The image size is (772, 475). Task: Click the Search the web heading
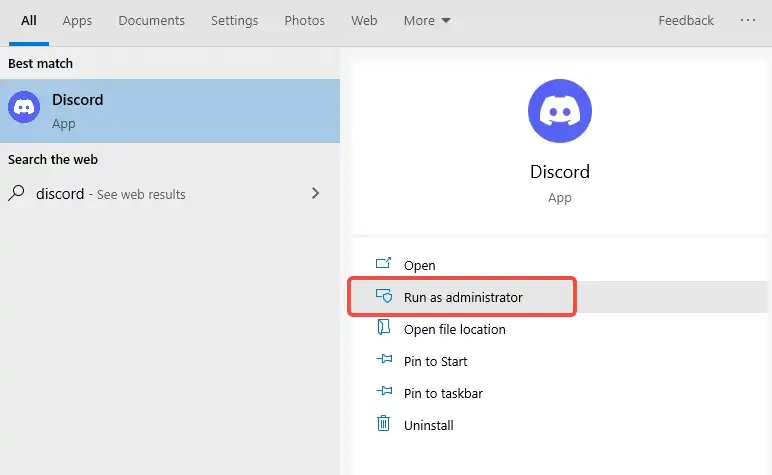pos(53,159)
